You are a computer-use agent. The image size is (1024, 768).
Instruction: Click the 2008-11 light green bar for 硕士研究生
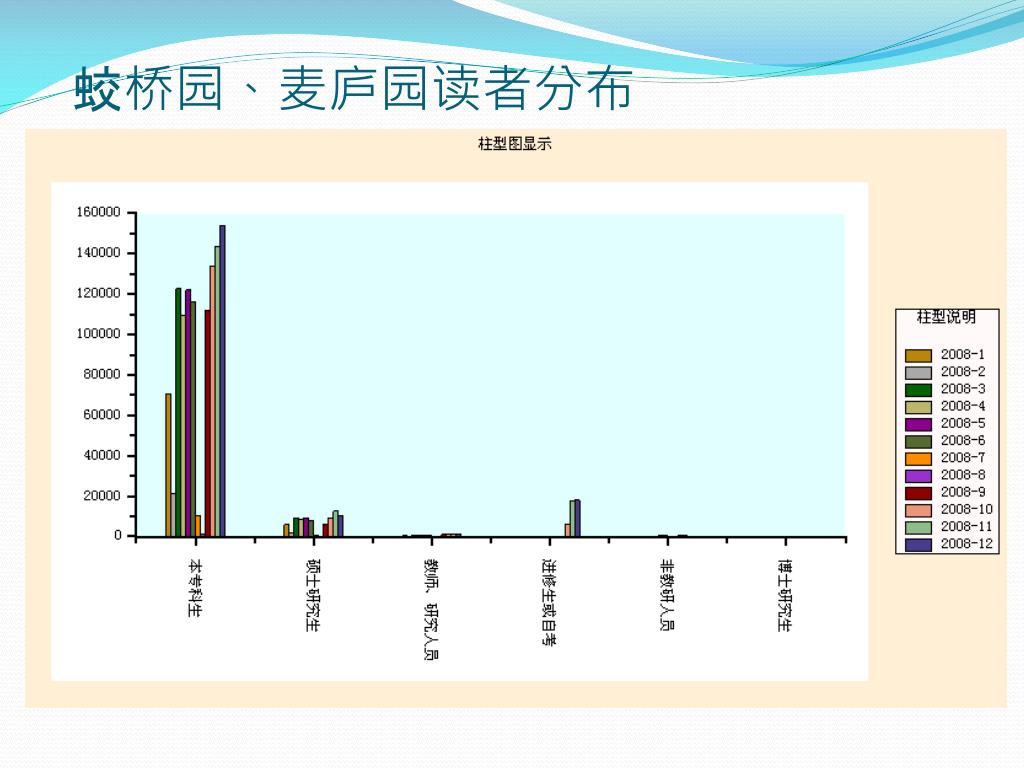click(336, 524)
